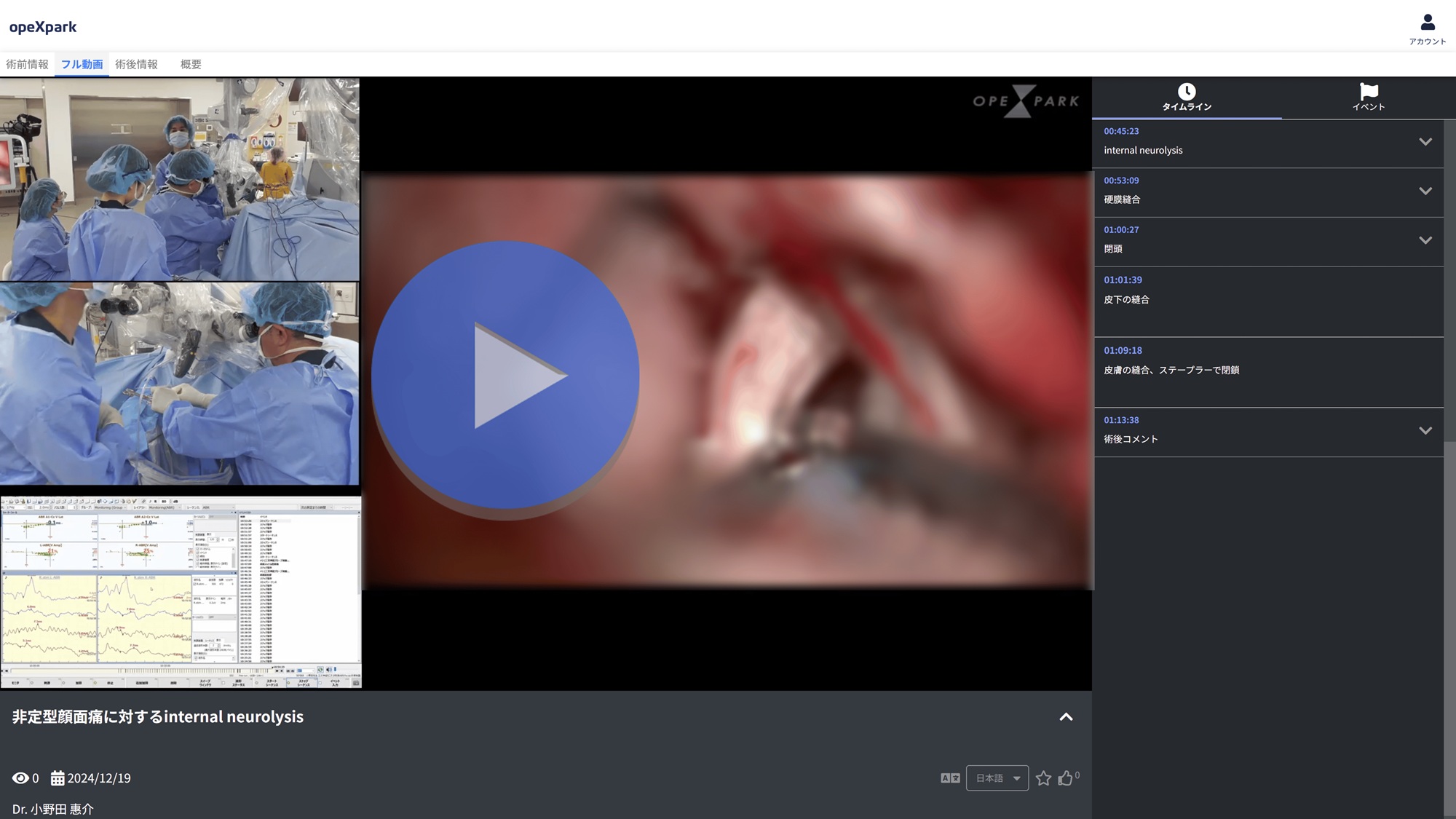
Task: Switch to イベント flag tab
Action: point(1369,98)
